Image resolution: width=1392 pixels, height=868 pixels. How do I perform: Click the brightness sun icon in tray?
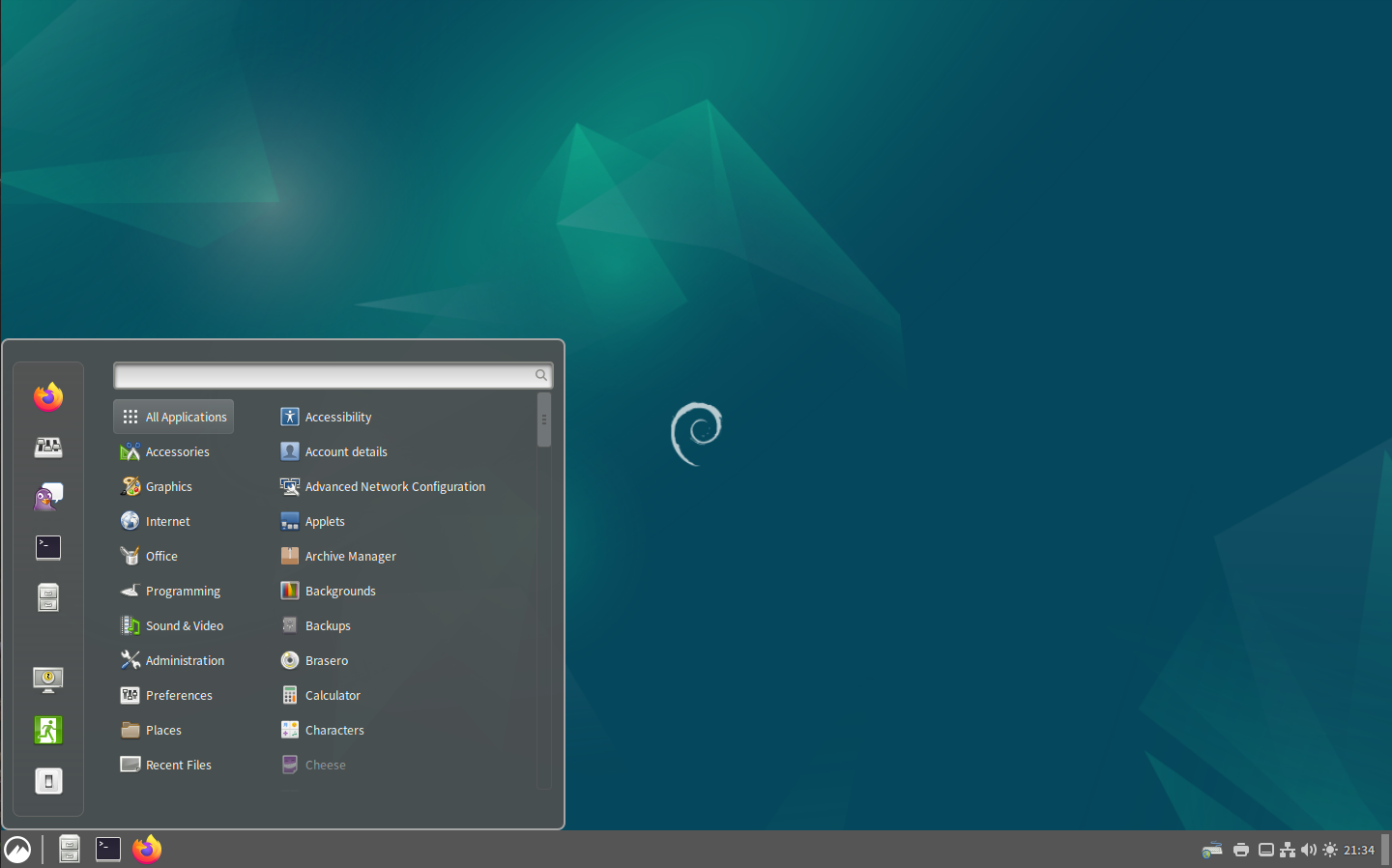point(1330,850)
